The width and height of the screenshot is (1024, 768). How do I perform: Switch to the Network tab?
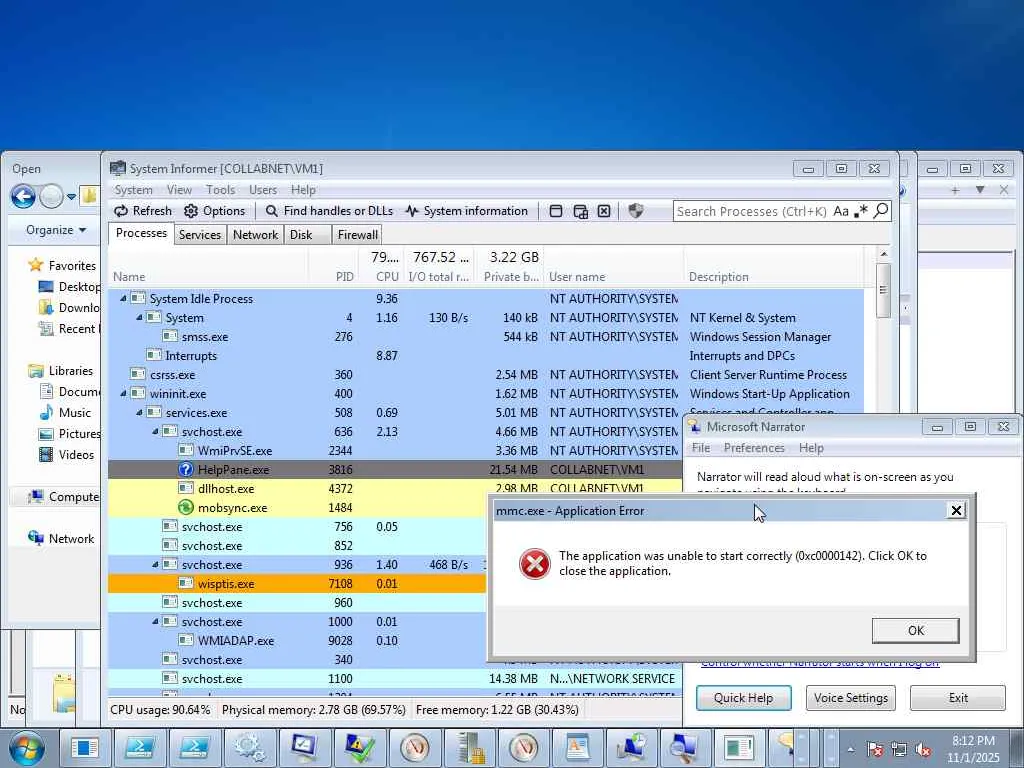(255, 234)
